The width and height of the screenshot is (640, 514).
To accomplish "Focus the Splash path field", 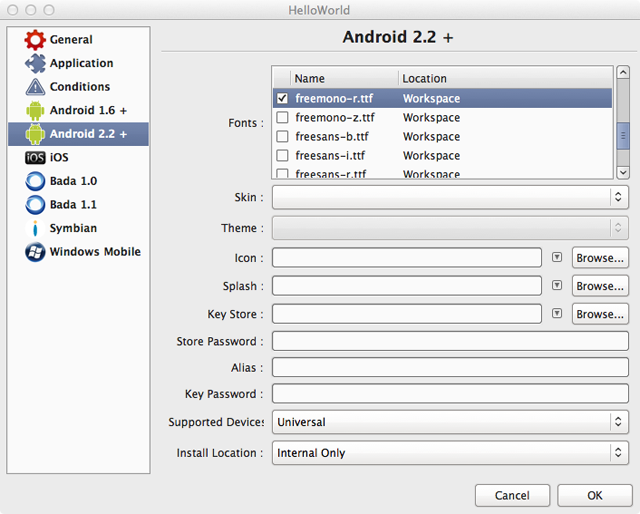I will [x=407, y=286].
